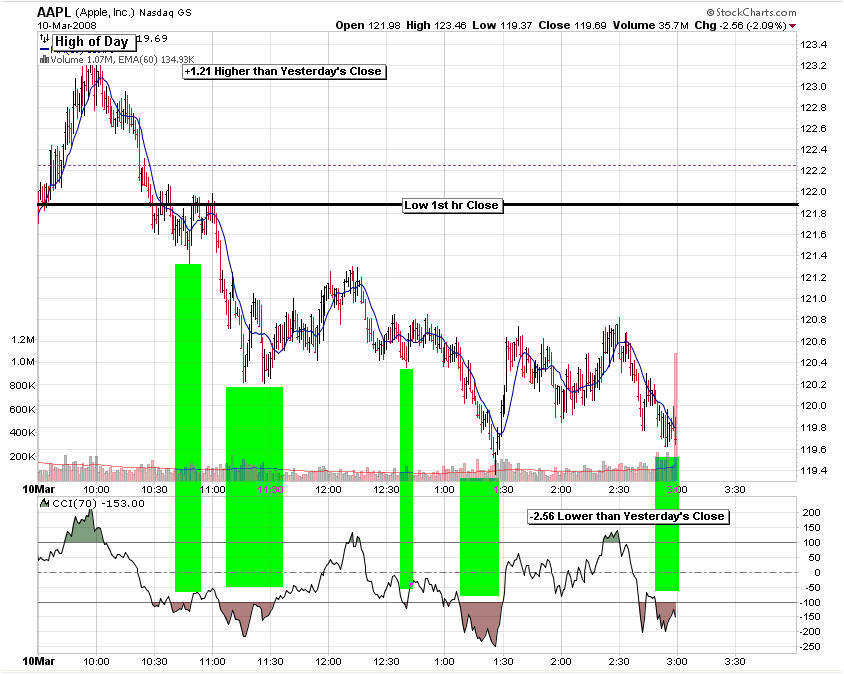
Task: Click the CCI(70) indicator legend icon
Action: 45,503
